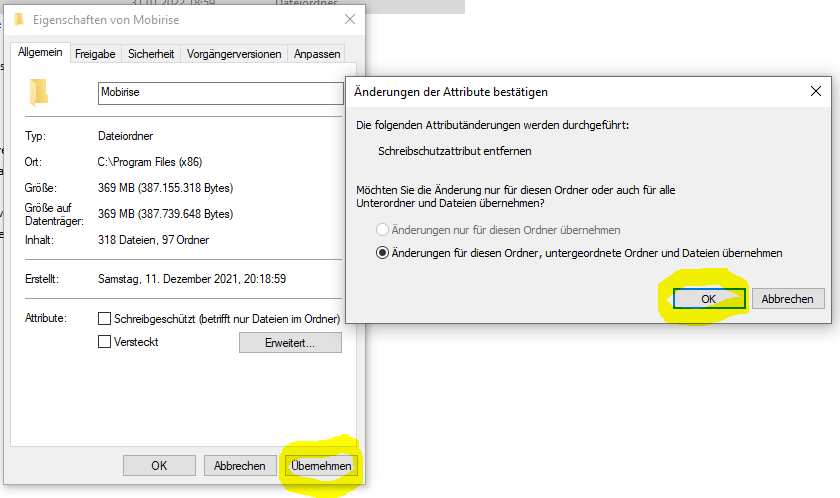Click the 'Inhalt:' label

tap(39, 240)
